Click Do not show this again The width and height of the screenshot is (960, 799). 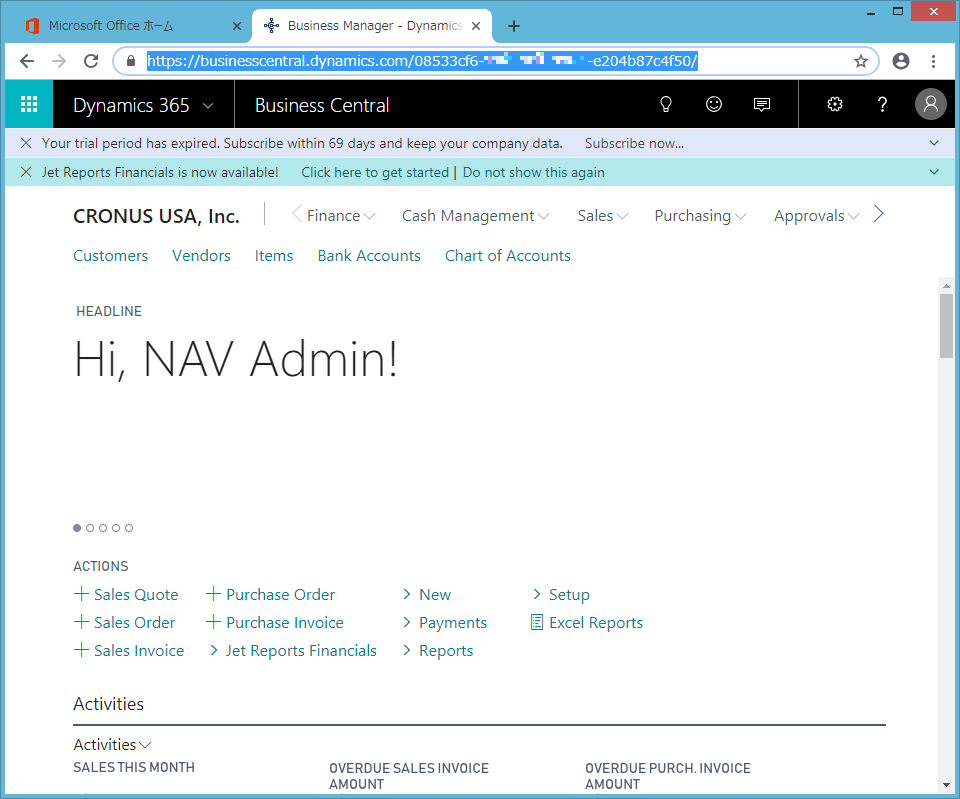coord(533,173)
